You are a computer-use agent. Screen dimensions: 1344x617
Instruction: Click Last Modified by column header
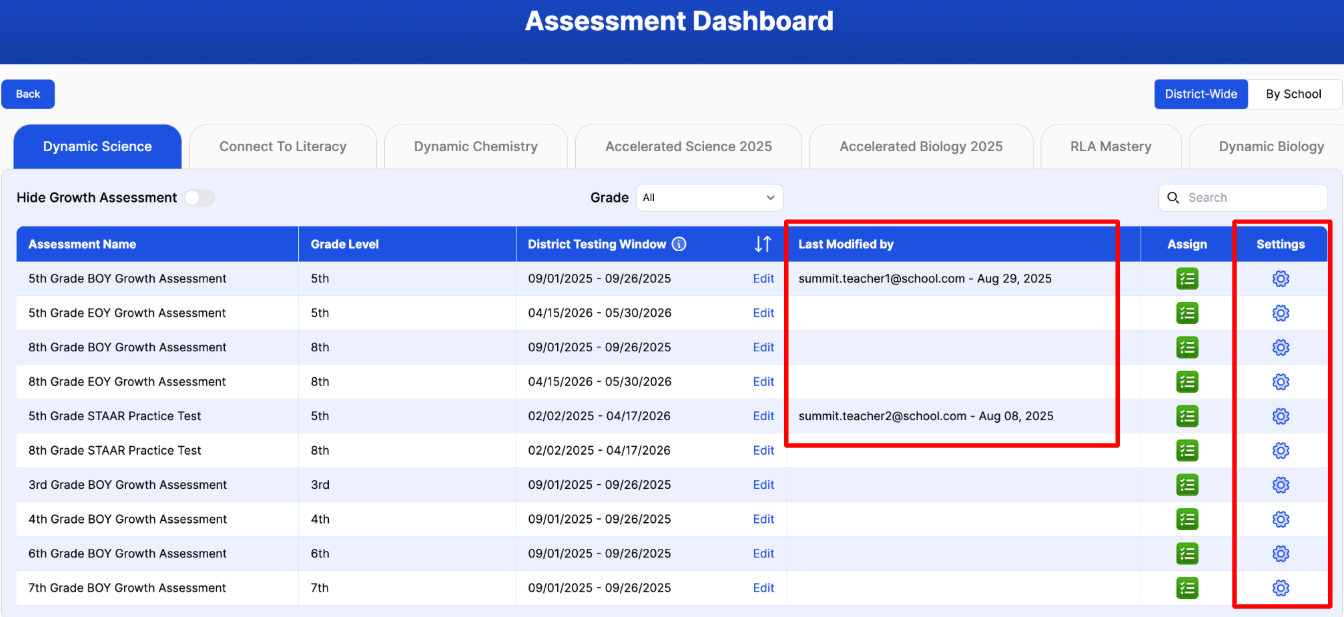(x=963, y=244)
